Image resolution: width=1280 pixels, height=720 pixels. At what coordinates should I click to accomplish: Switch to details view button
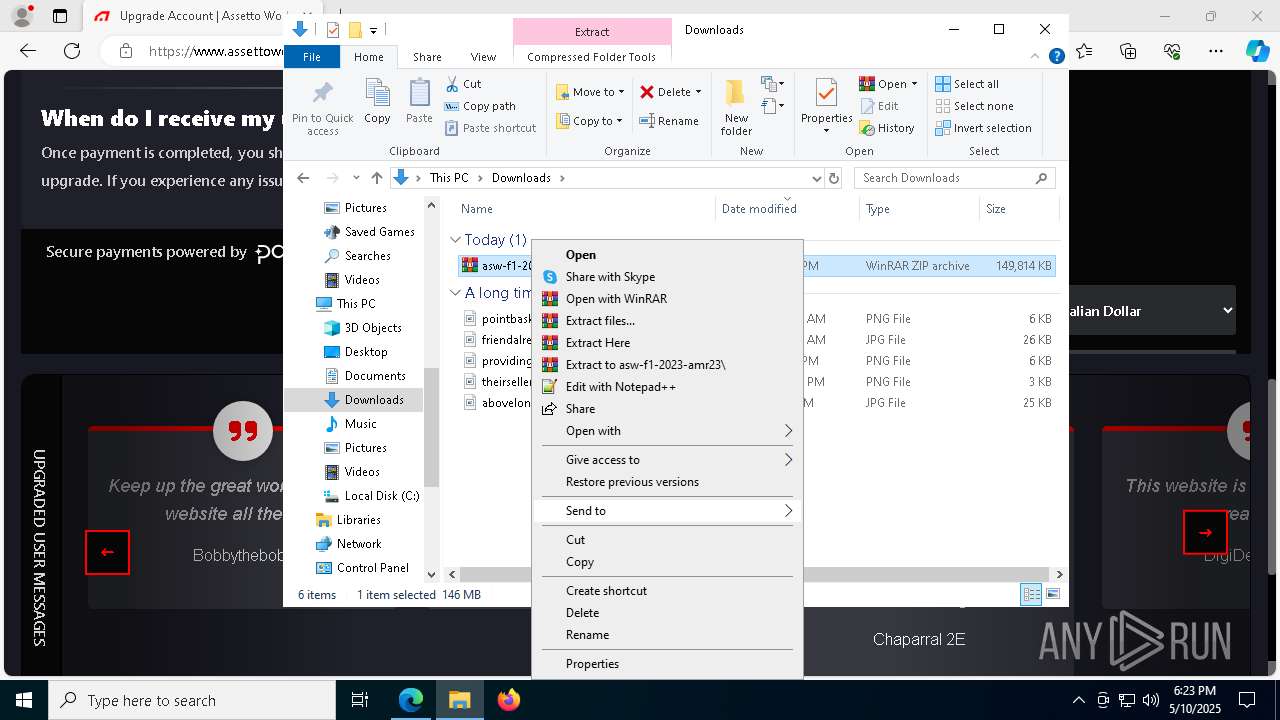1031,595
